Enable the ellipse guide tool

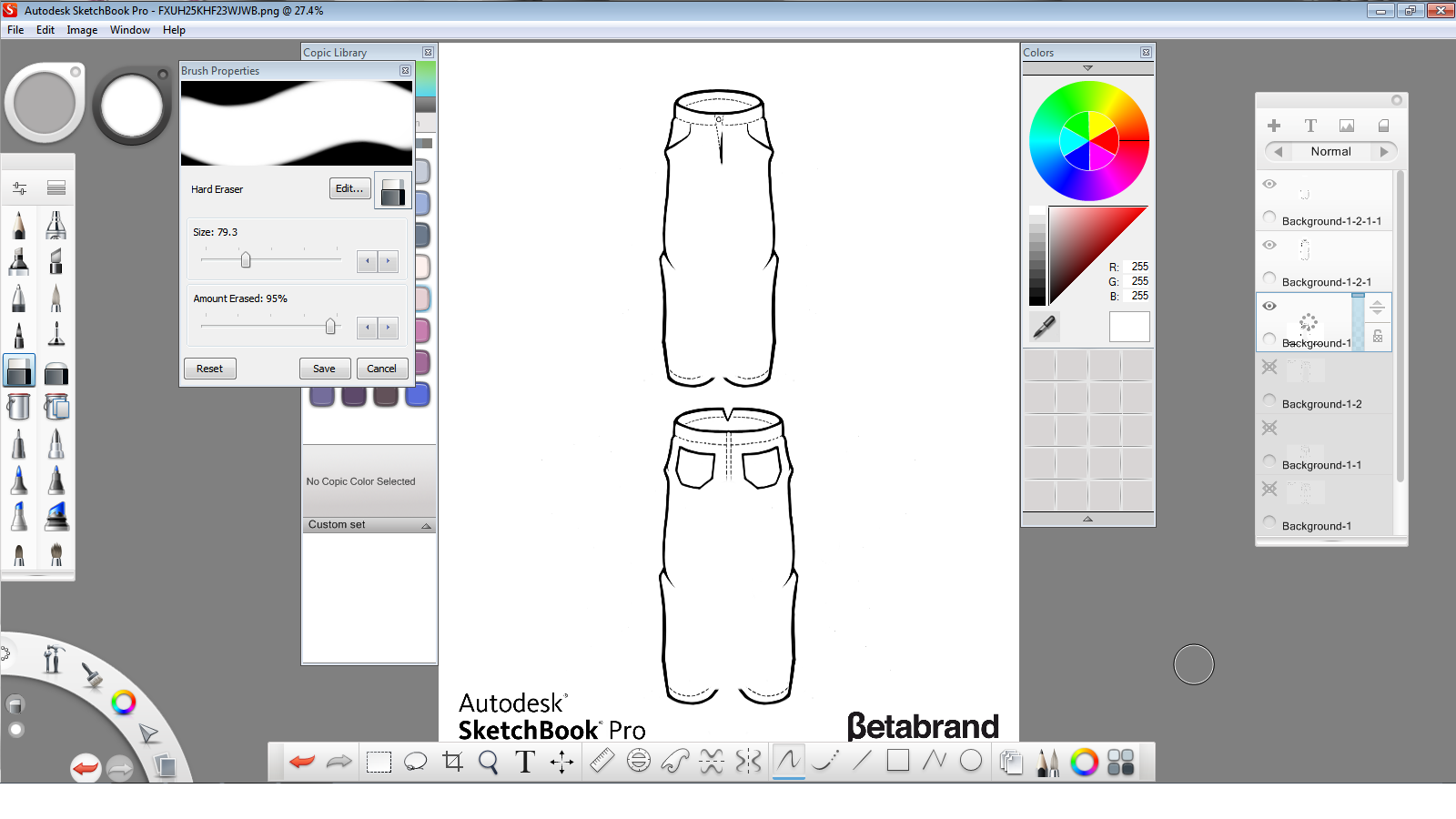tap(639, 761)
